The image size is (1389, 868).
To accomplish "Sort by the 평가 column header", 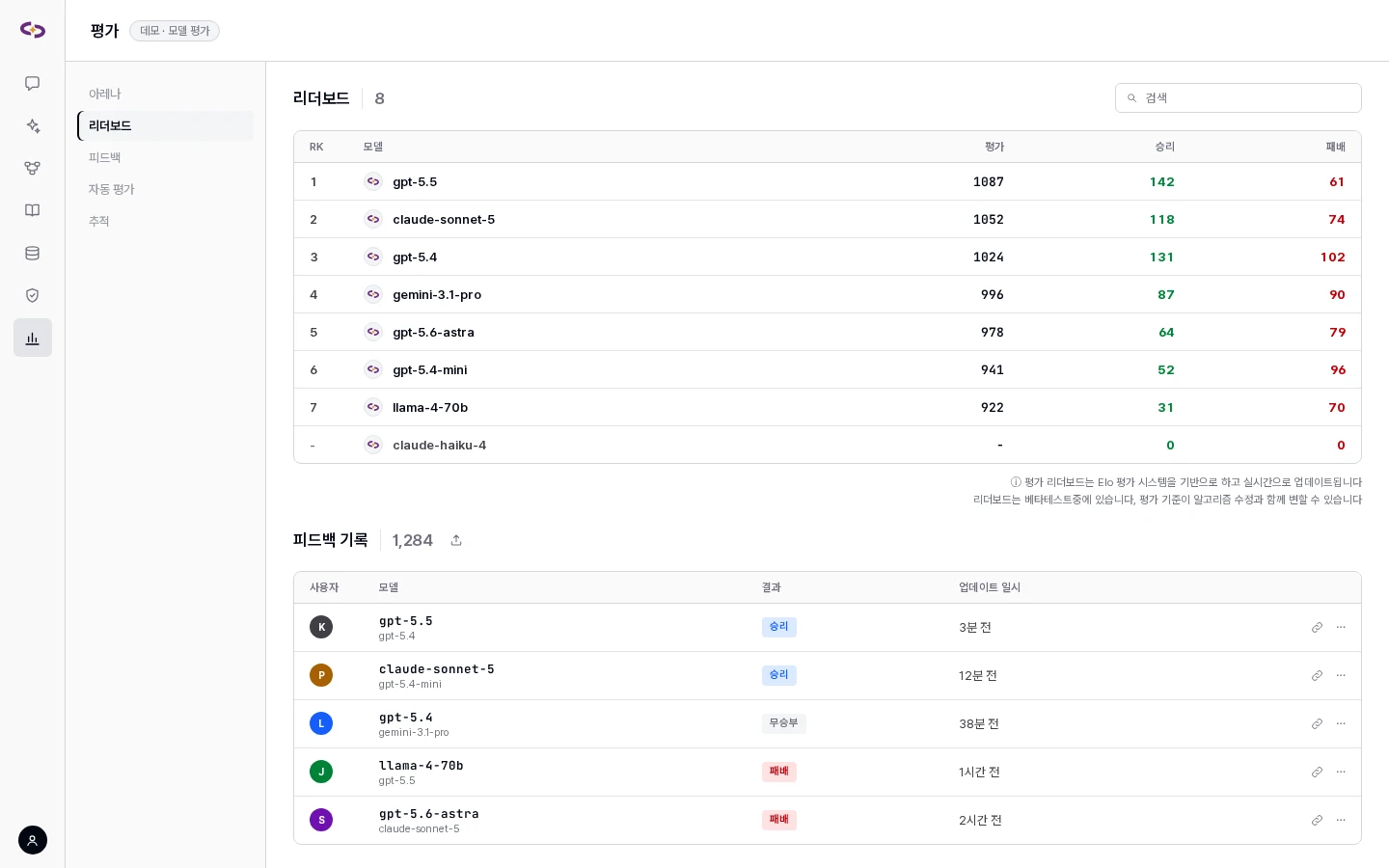I will click(994, 147).
